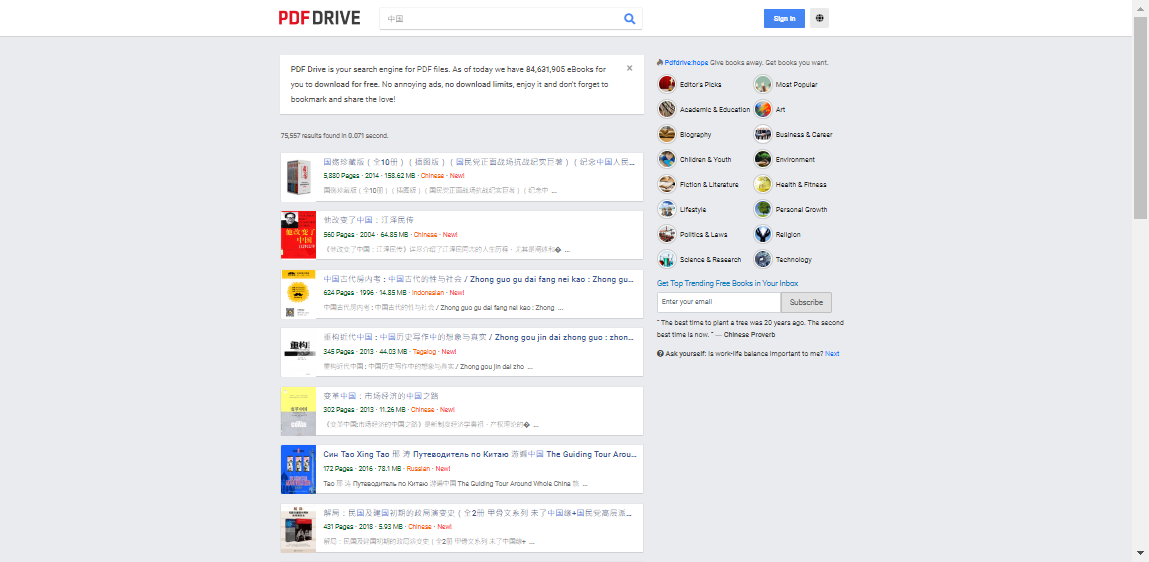
Task: Open Academic & Education category icon
Action: [x=667, y=109]
